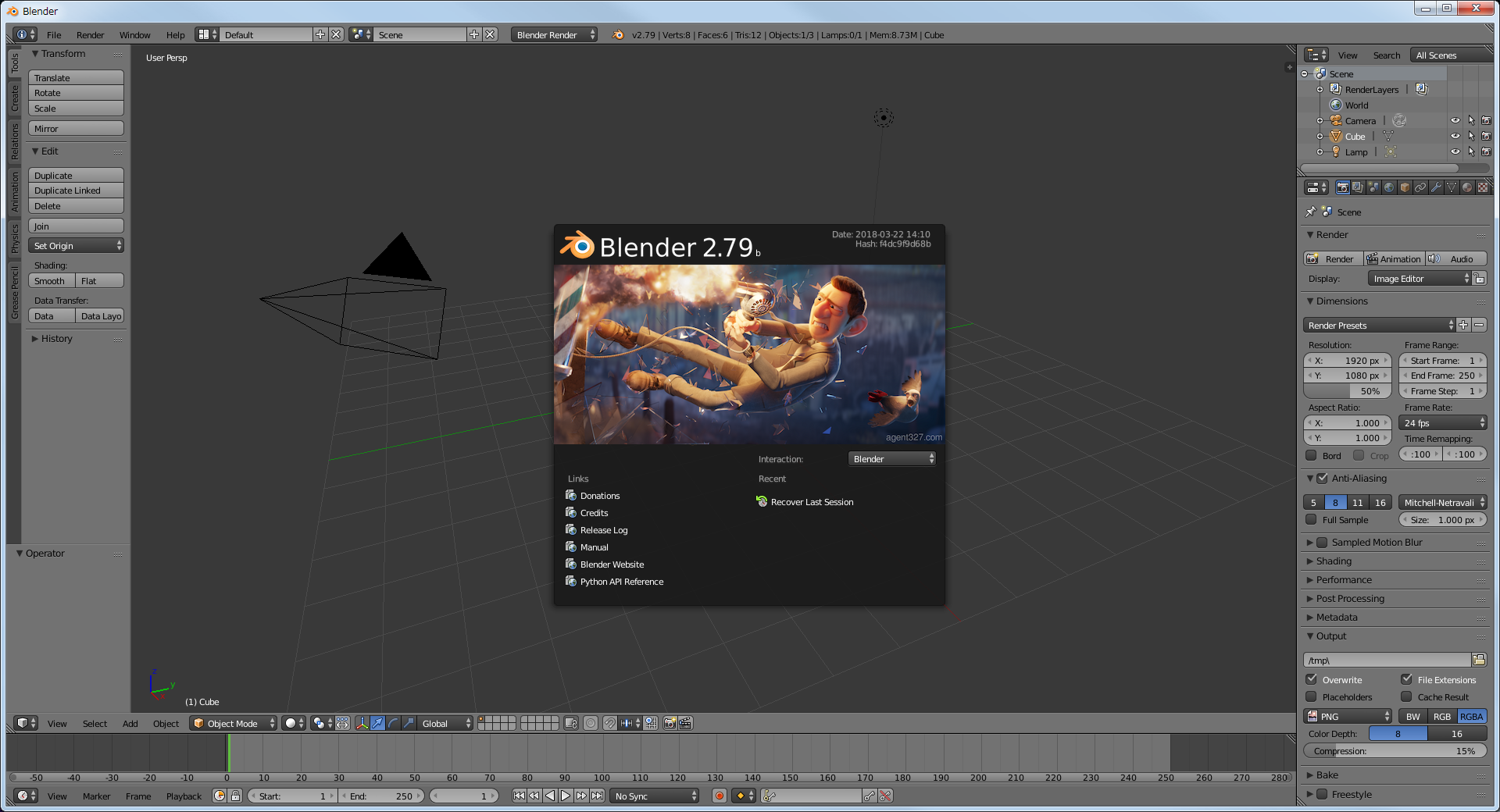The width and height of the screenshot is (1500, 812).
Task: Disable the Overwrite checkbox
Action: [x=1312, y=679]
